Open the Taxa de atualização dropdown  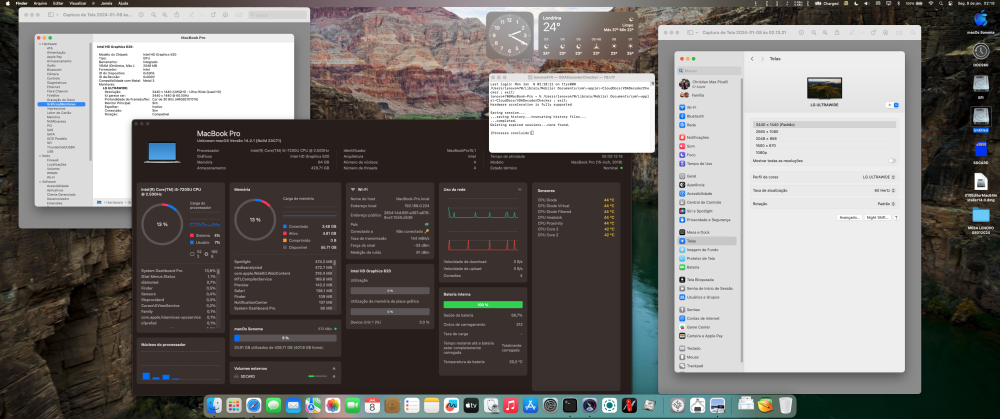[x=885, y=190]
